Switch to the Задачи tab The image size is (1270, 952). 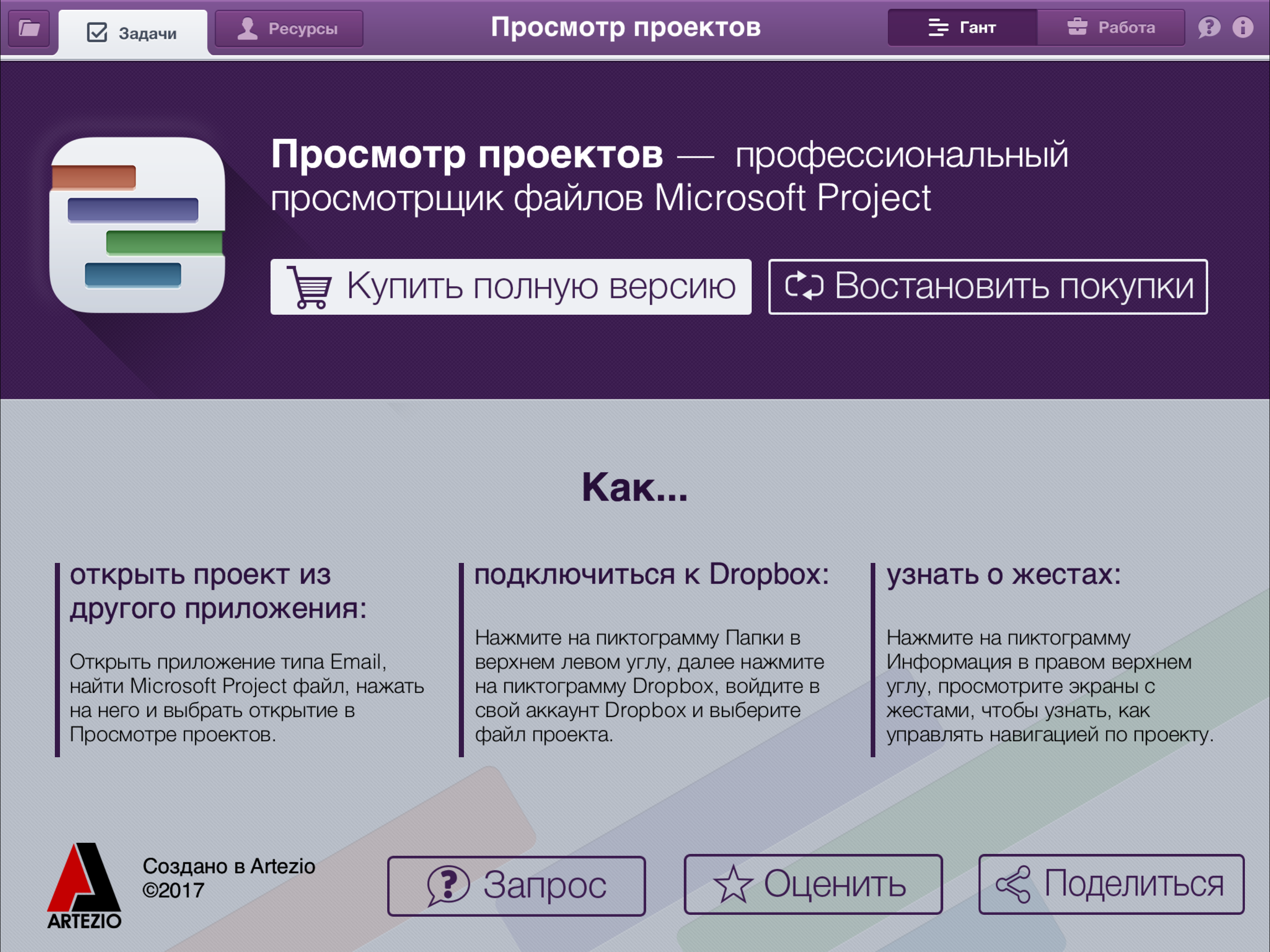132,33
